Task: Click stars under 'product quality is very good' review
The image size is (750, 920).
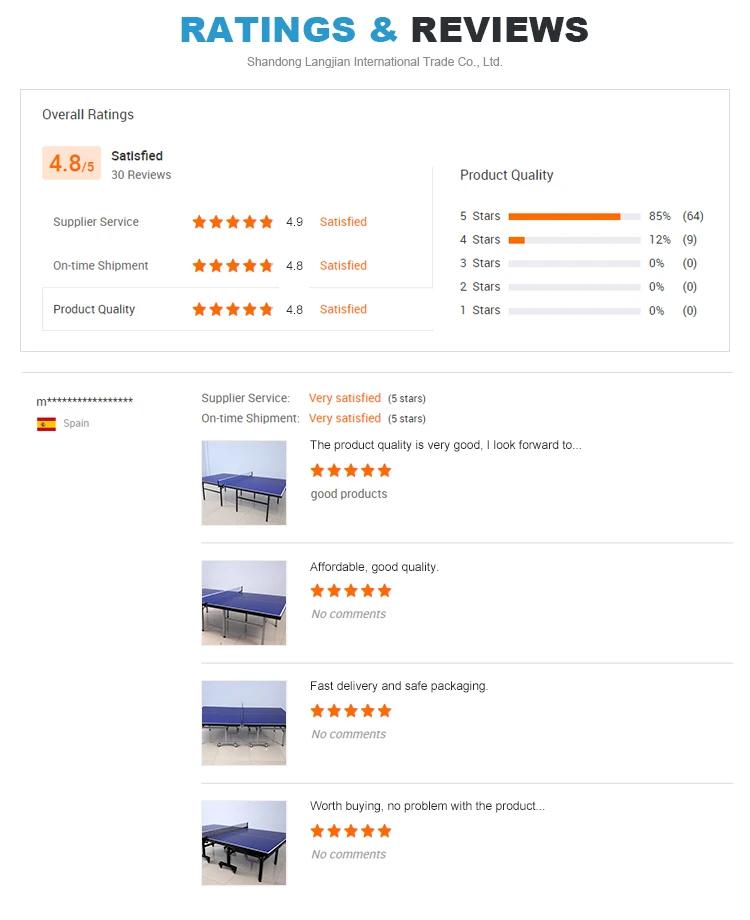Action: (350, 471)
